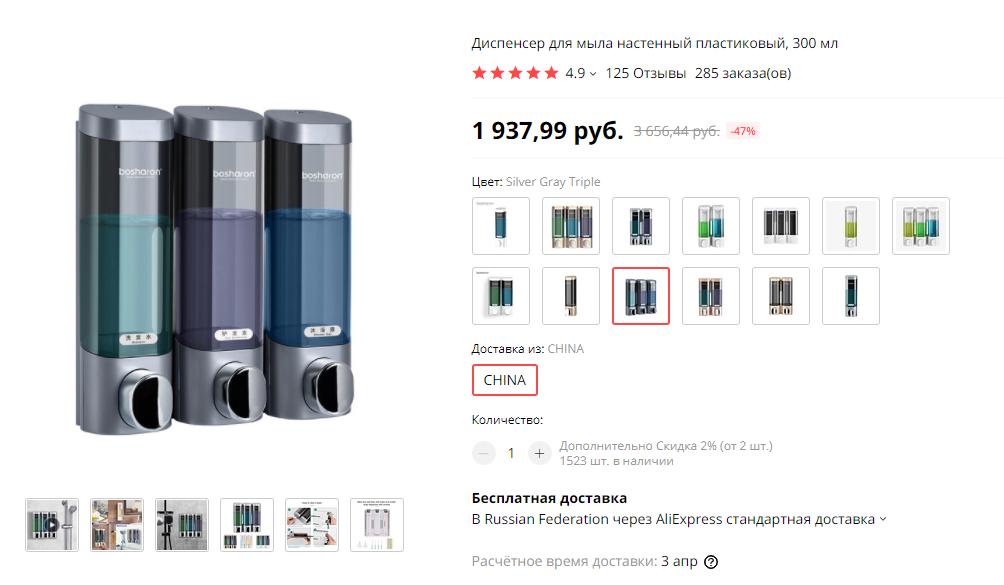Open the bathroom collage thumbnail image
This screenshot has width=1004, height=585.
[117, 525]
